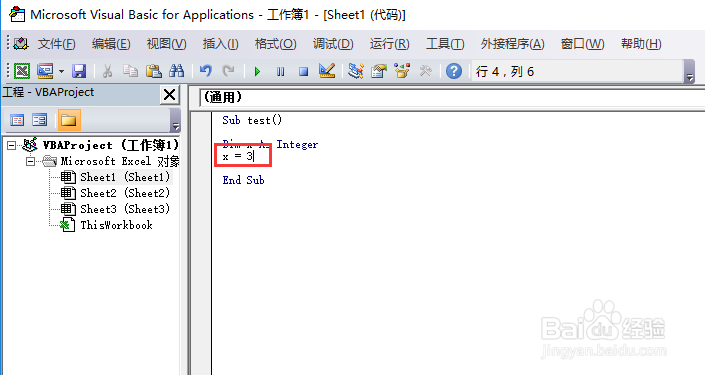Open the 文件(F) menu
Screen dimensions: 705x375
[x=56, y=44]
